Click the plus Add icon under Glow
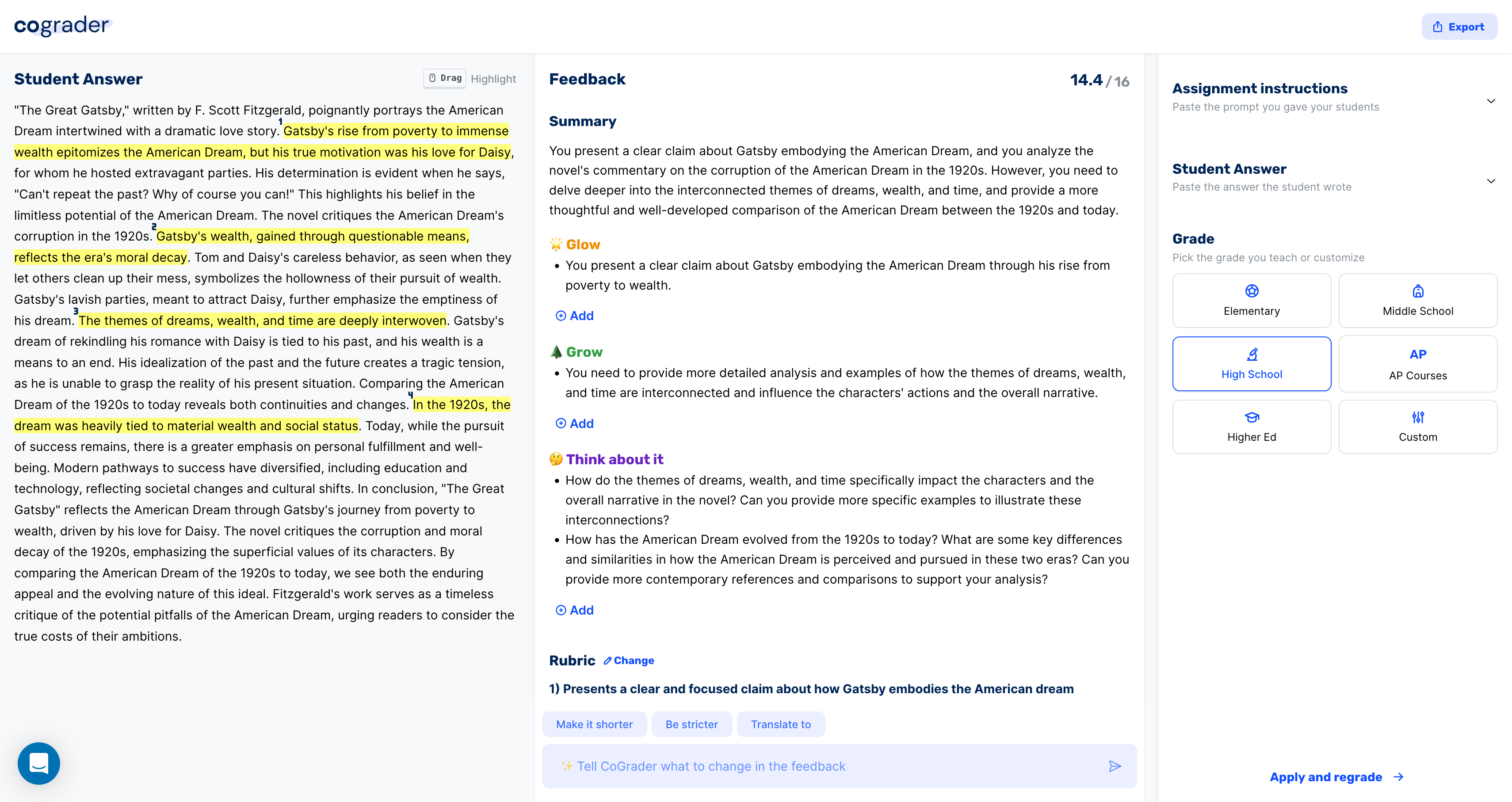 (x=561, y=316)
